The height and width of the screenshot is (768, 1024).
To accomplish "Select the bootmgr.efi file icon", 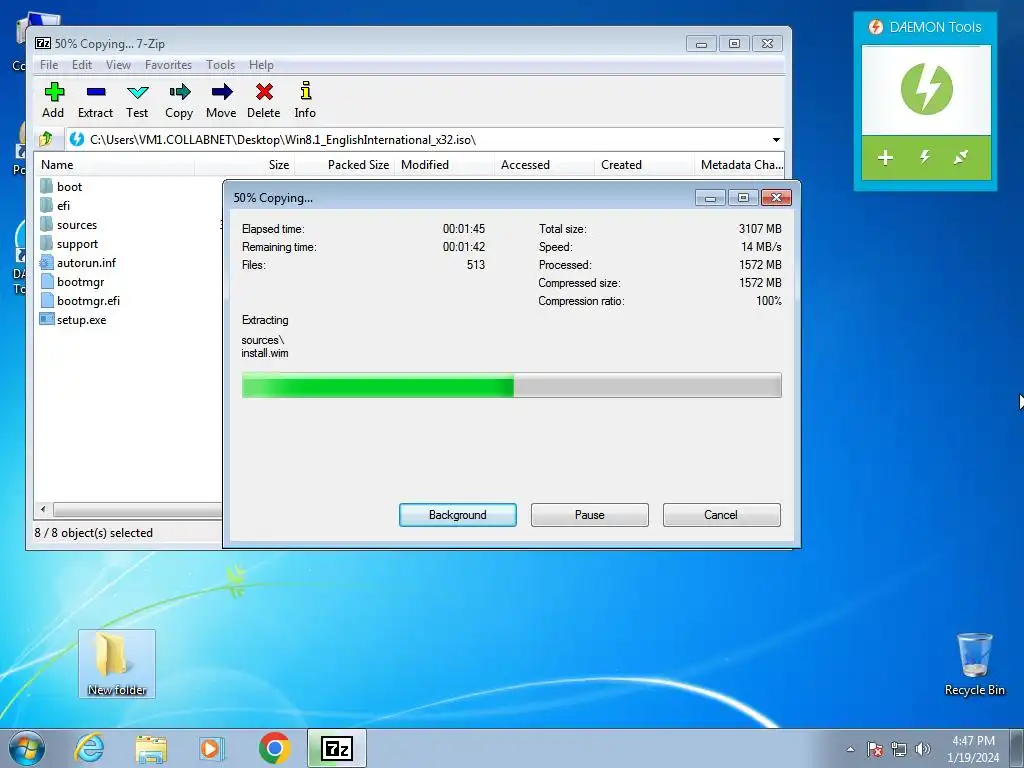I will tap(46, 300).
